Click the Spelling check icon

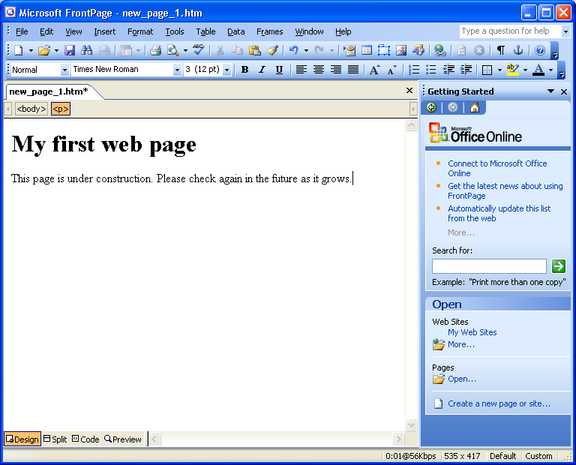pyautogui.click(x=199, y=50)
